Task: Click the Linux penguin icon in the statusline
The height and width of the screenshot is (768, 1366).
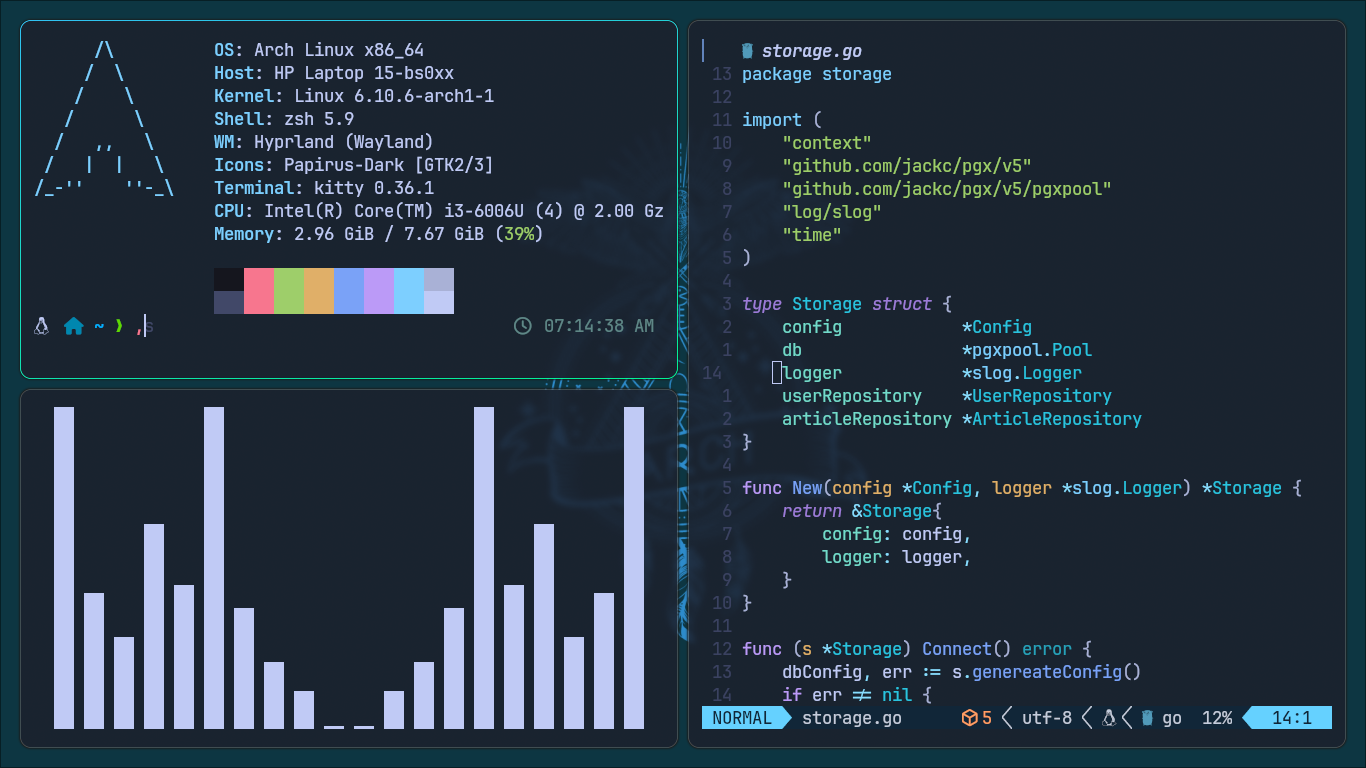Action: (1109, 718)
